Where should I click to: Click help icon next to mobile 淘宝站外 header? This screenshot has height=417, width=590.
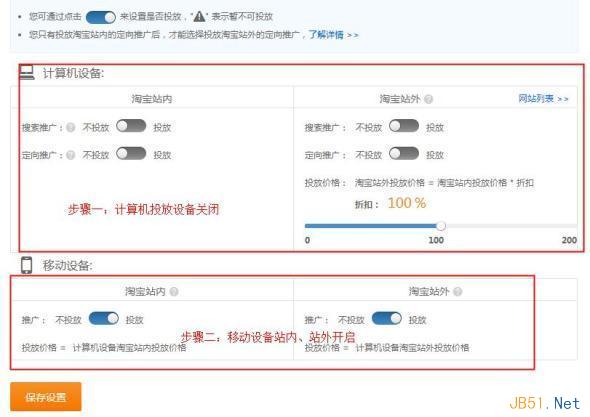(458, 291)
